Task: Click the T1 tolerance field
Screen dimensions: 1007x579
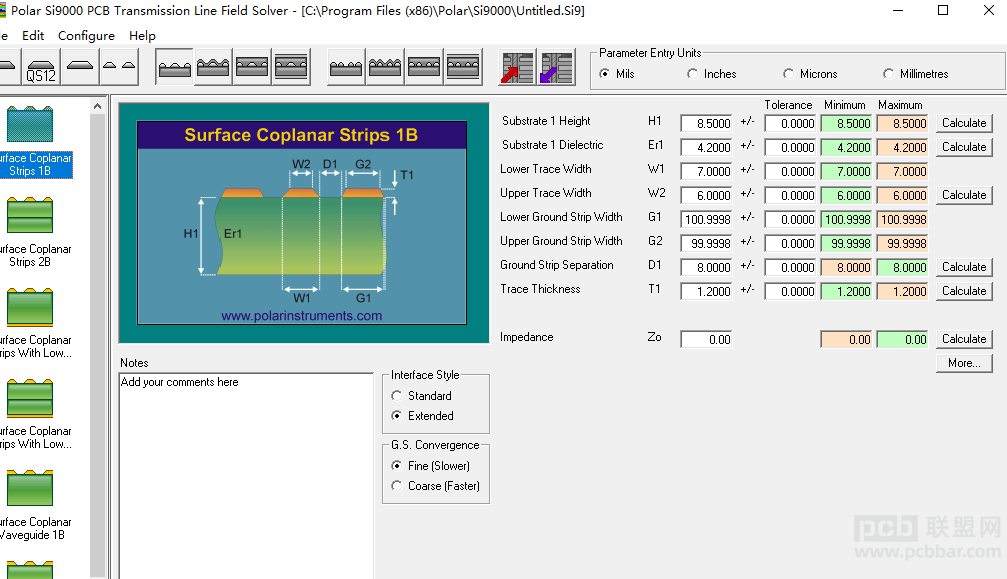Action: click(x=791, y=291)
